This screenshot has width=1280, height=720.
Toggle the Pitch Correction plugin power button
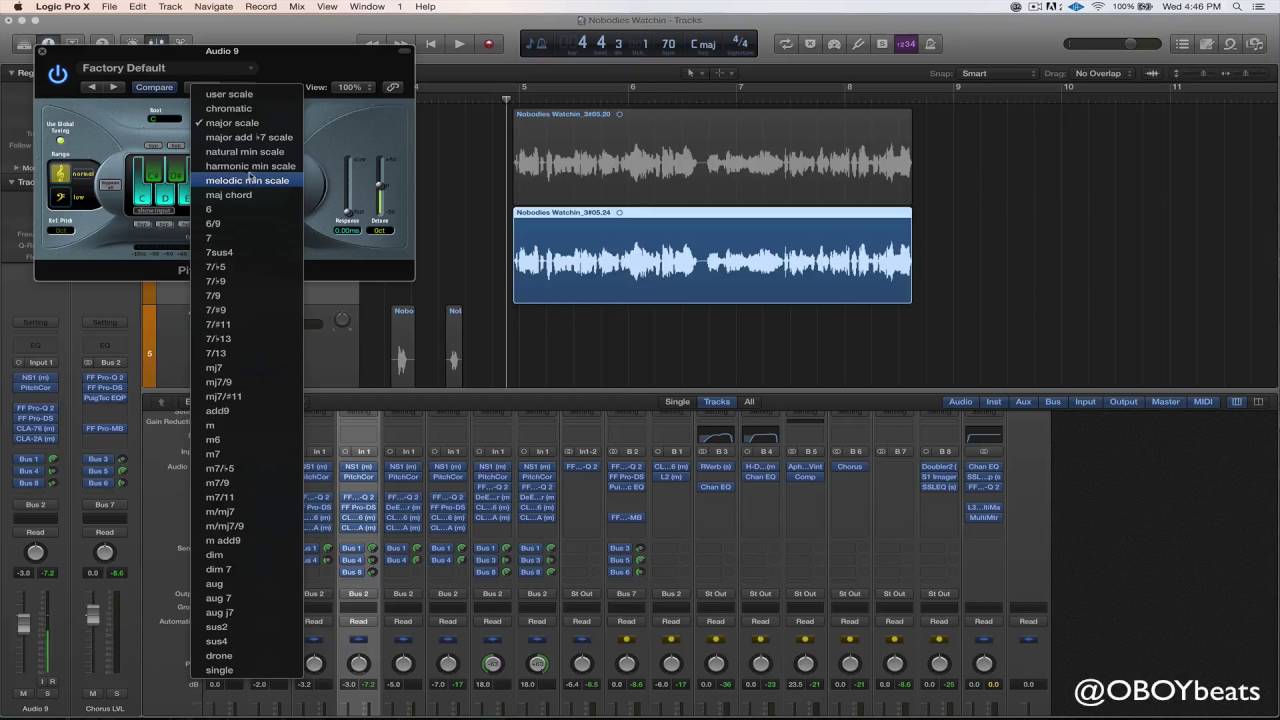click(x=58, y=74)
